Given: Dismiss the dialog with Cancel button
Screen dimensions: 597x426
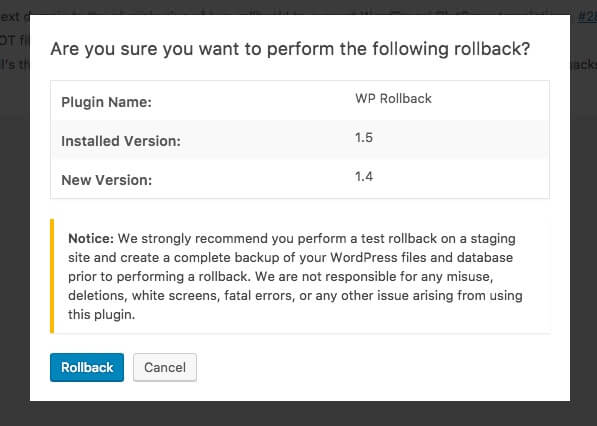Looking at the screenshot, I should tap(165, 367).
